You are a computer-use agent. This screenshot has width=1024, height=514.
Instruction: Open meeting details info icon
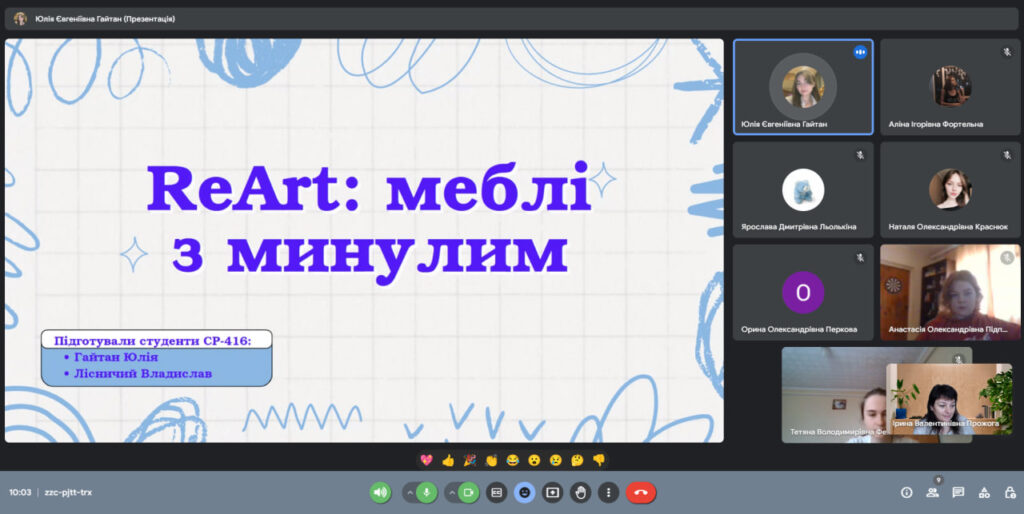[906, 492]
